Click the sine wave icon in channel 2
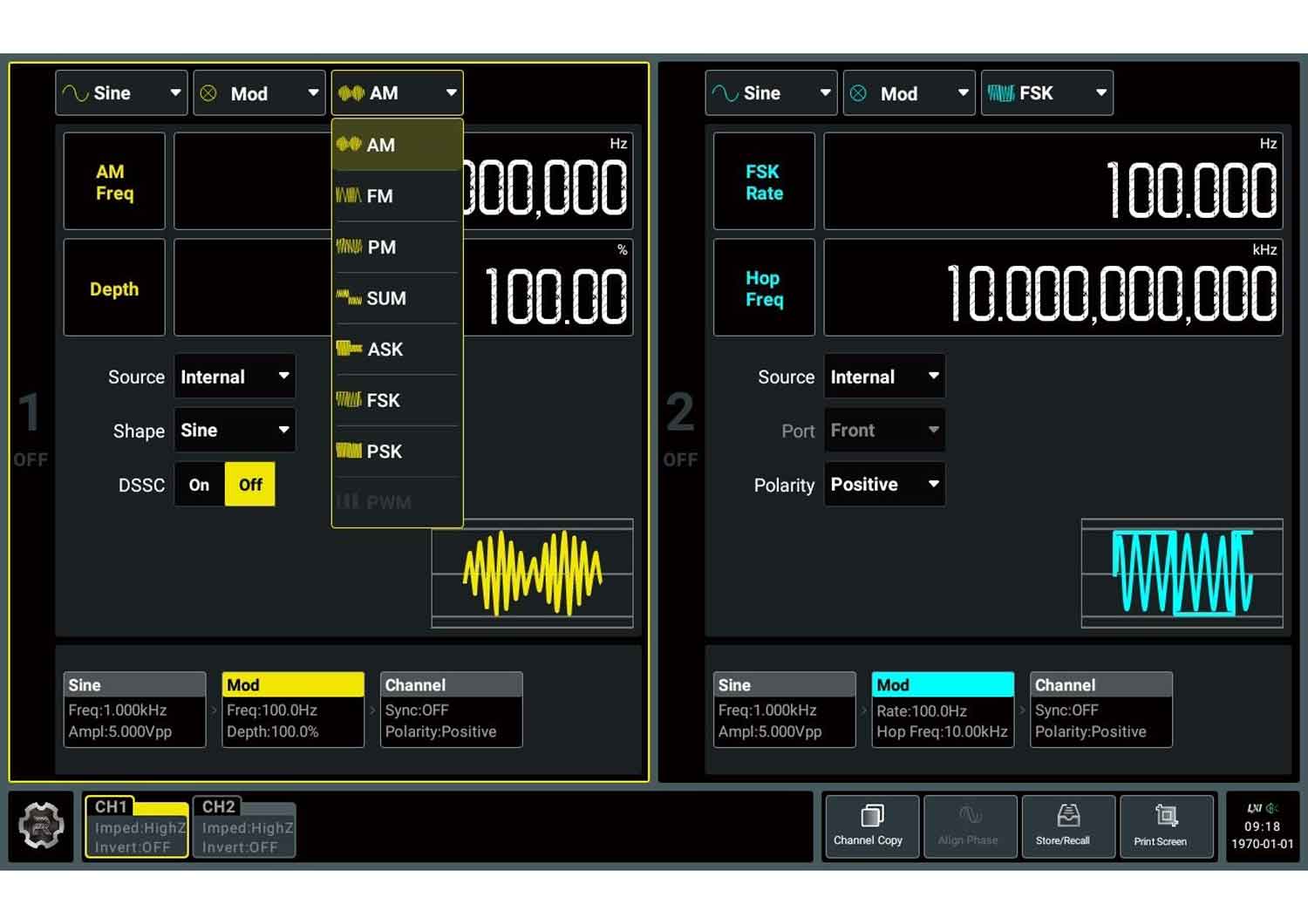 [725, 93]
